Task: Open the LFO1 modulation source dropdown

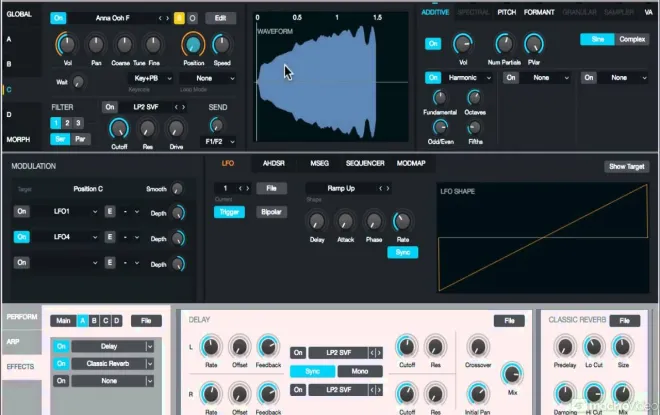Action: 66,211
